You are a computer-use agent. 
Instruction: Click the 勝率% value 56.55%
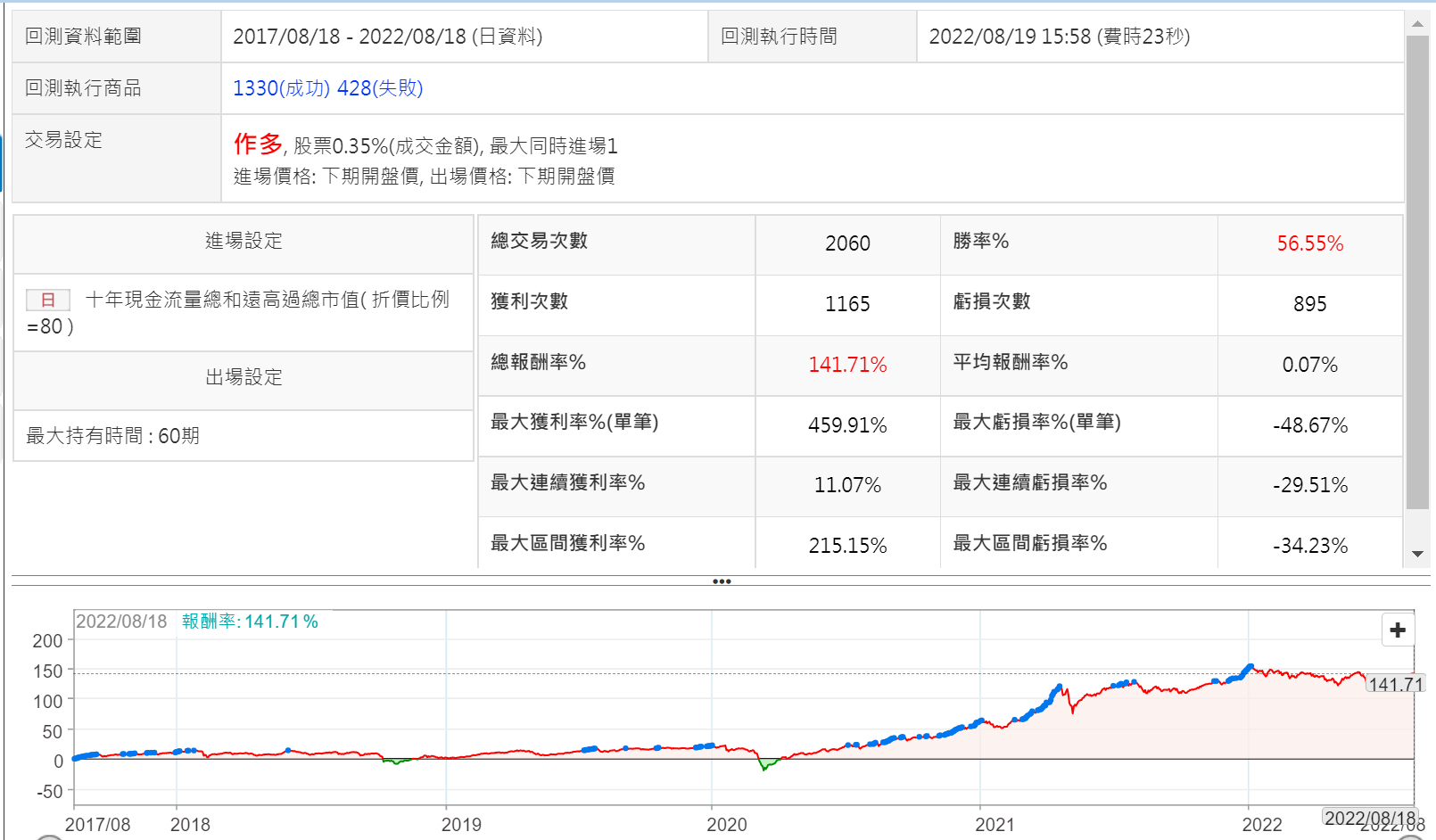[1309, 243]
